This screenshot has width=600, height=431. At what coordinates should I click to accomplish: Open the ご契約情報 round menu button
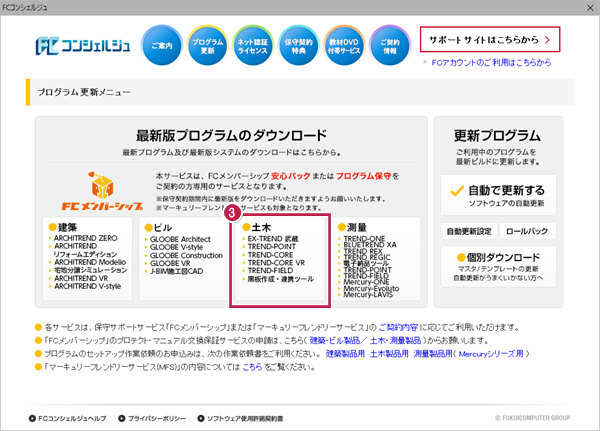[x=390, y=46]
